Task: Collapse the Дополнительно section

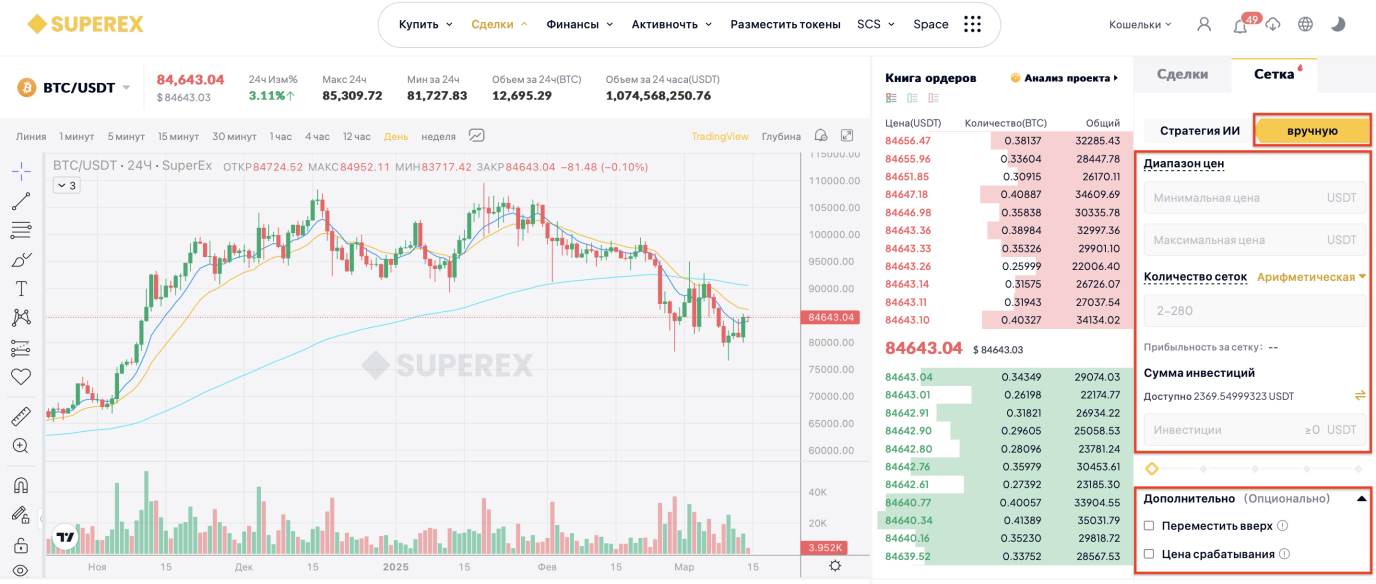Action: (x=1361, y=498)
